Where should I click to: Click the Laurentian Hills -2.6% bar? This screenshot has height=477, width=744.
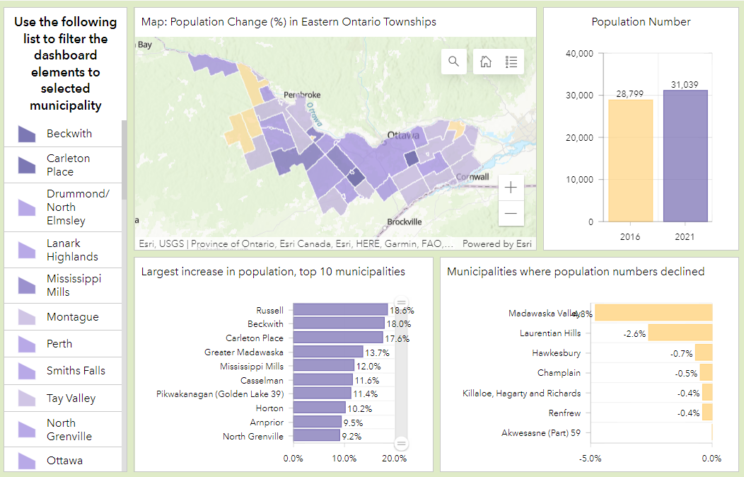click(680, 333)
